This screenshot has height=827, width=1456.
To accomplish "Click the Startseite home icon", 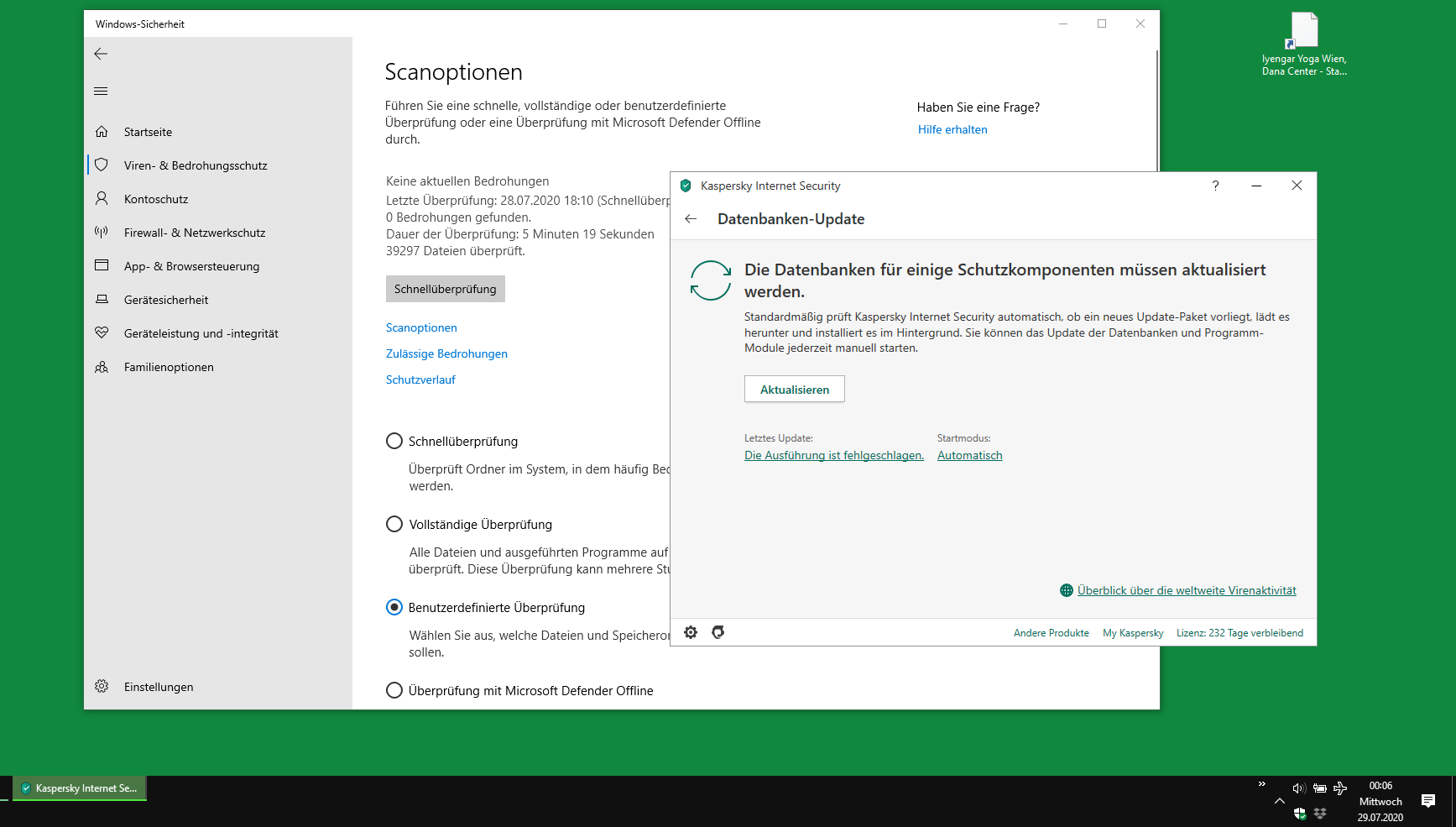I will [x=102, y=132].
